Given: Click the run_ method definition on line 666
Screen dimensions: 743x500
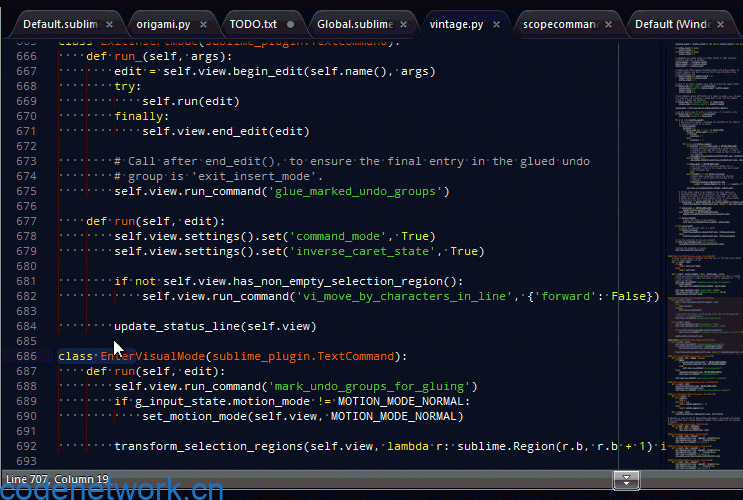Looking at the screenshot, I should (128, 56).
